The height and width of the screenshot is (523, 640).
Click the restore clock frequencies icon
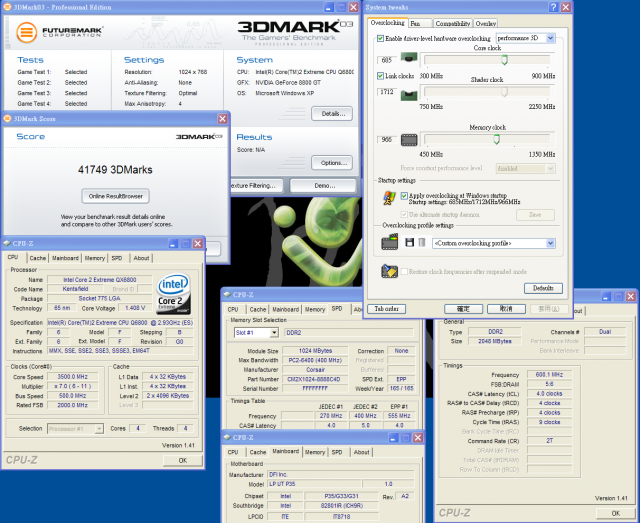(389, 271)
